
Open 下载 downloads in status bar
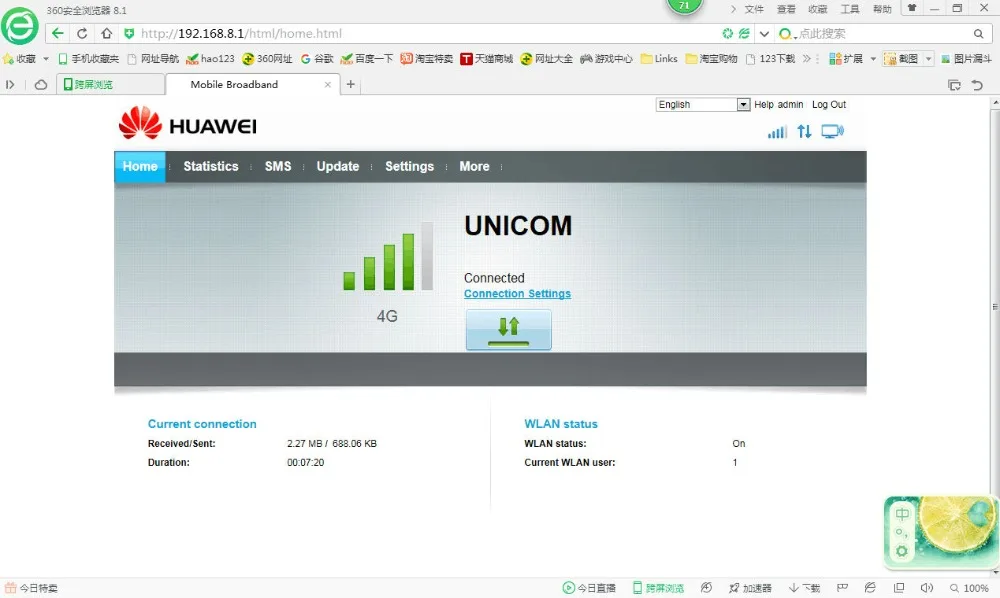(x=804, y=588)
